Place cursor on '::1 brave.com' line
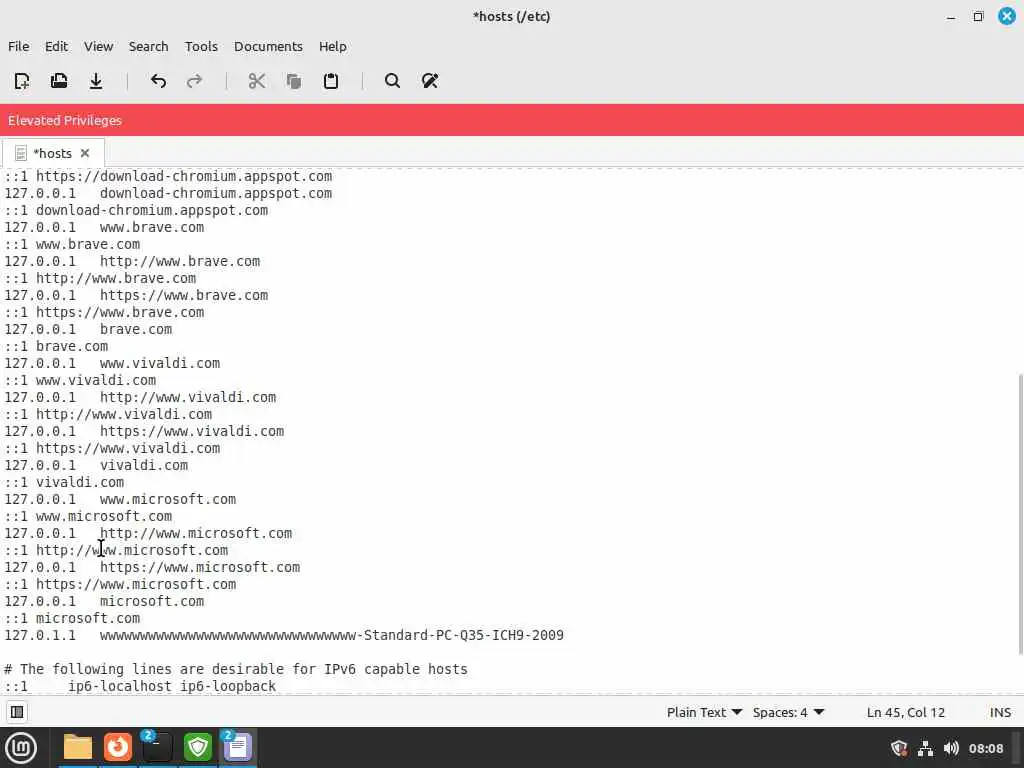Screen dimensions: 1024x768 (x=56, y=346)
